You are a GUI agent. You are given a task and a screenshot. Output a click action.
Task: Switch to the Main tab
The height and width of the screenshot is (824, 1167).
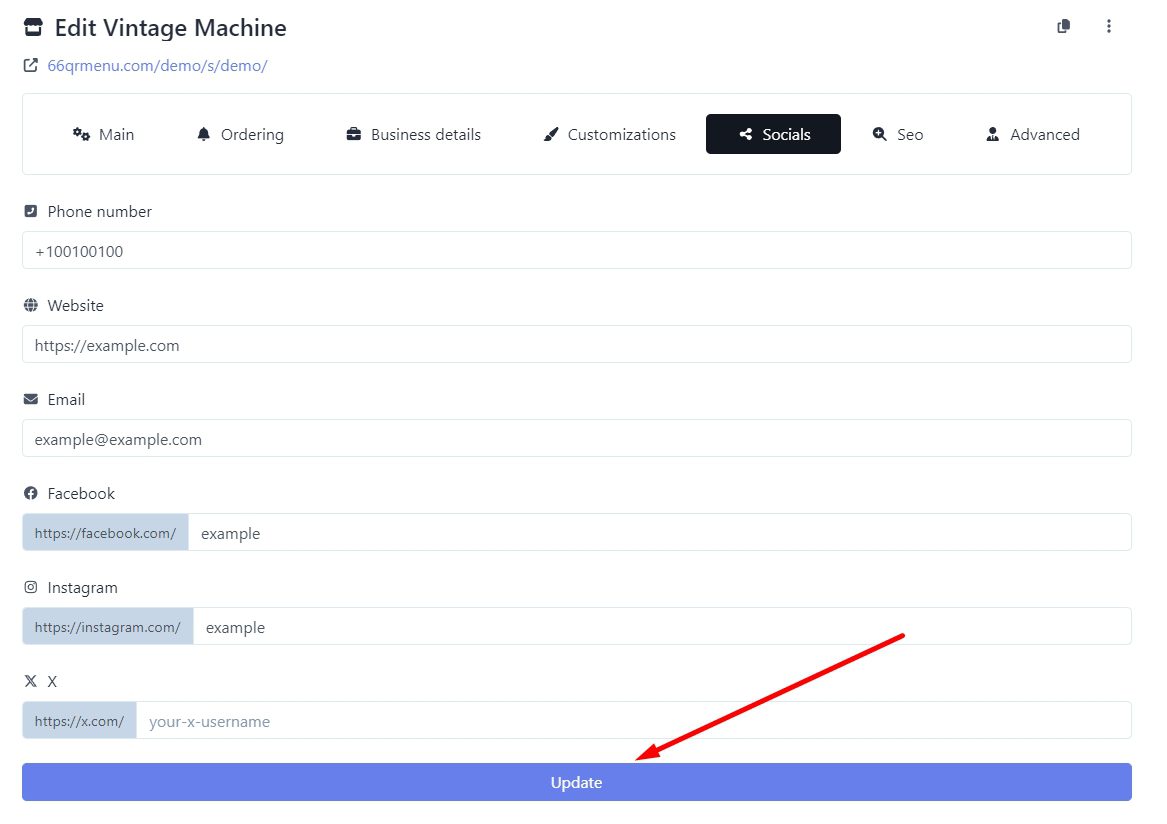tap(103, 134)
